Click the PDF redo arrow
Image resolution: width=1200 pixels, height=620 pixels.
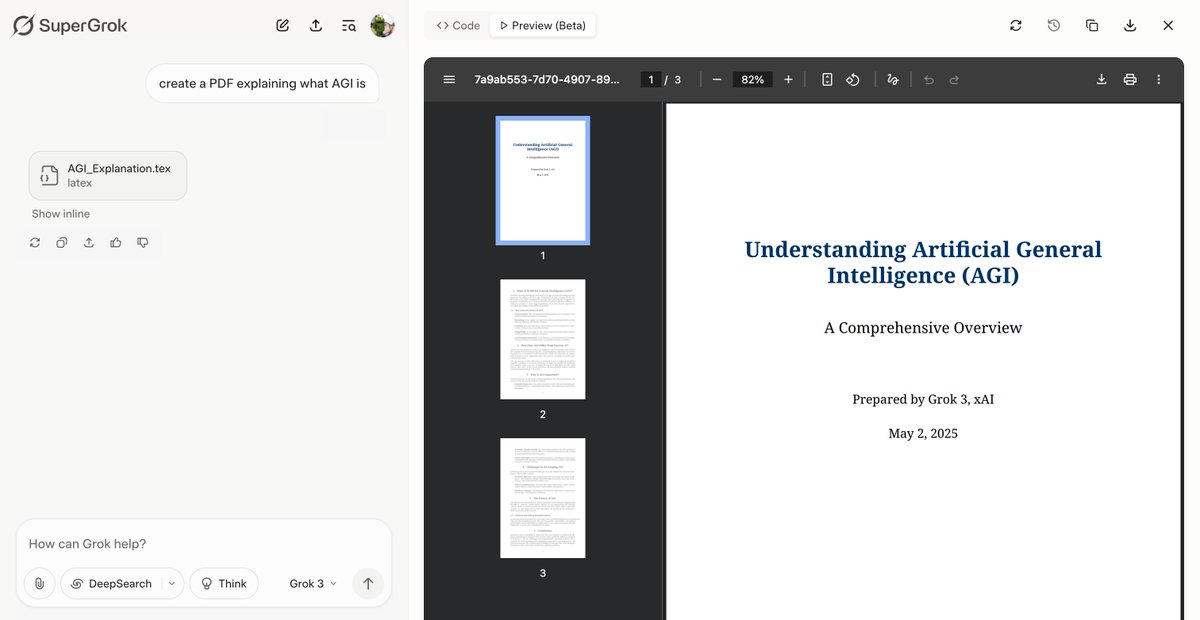[x=954, y=79]
